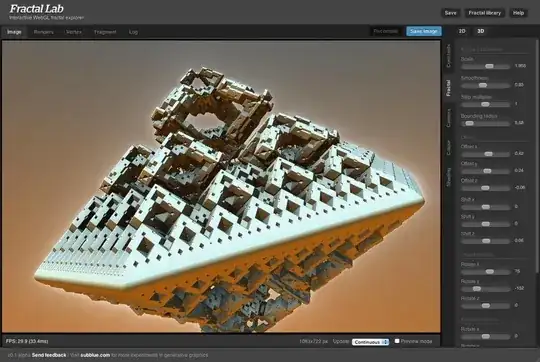
Task: Open the Colour vertical side tab
Action: pyautogui.click(x=448, y=147)
